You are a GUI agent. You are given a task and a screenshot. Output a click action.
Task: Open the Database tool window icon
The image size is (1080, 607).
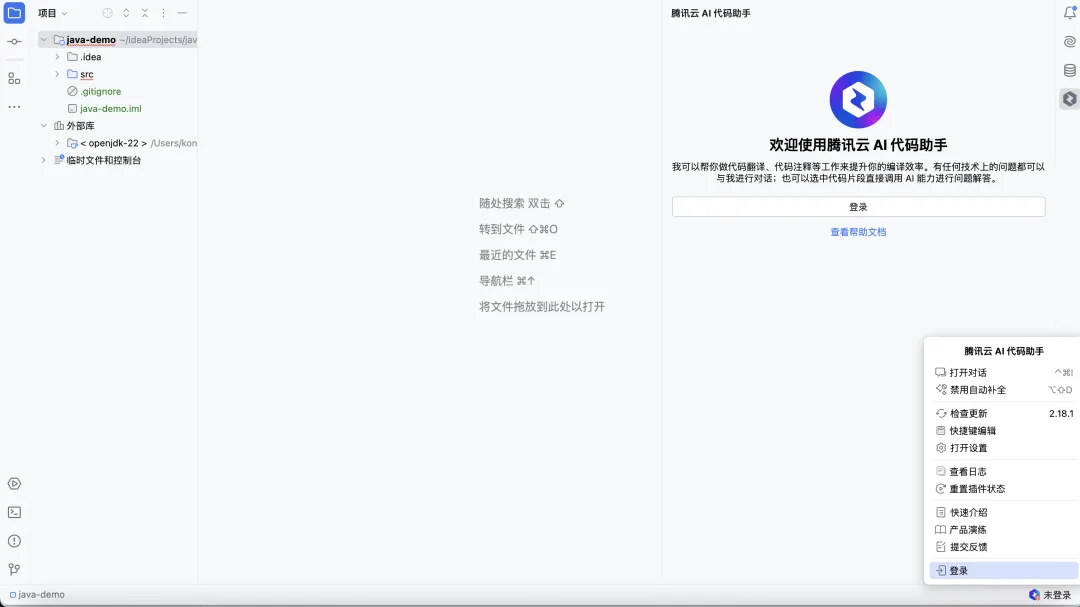pyautogui.click(x=1069, y=70)
